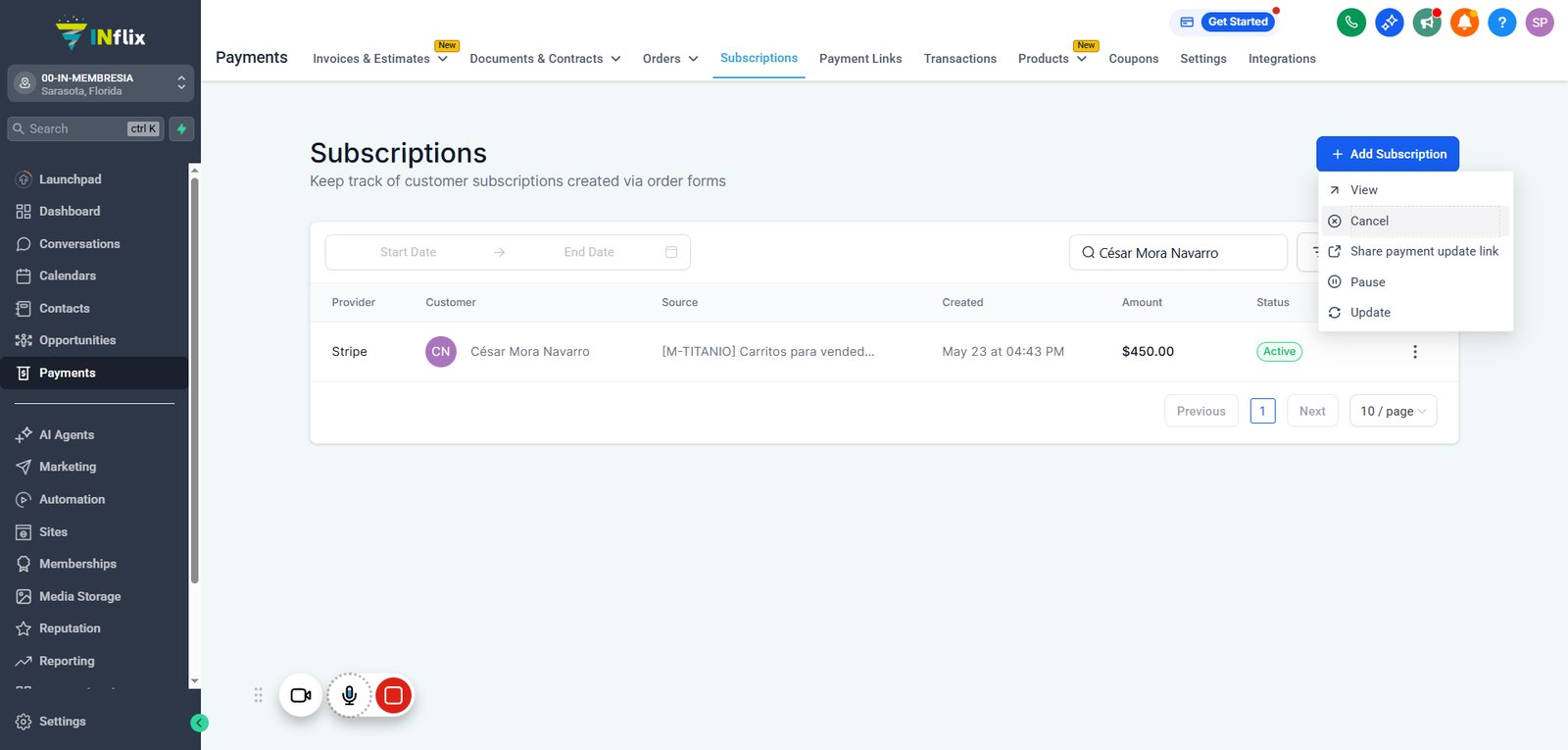Viewport: 1568px width, 750px height.
Task: Click the Start Date field
Action: coord(409,252)
